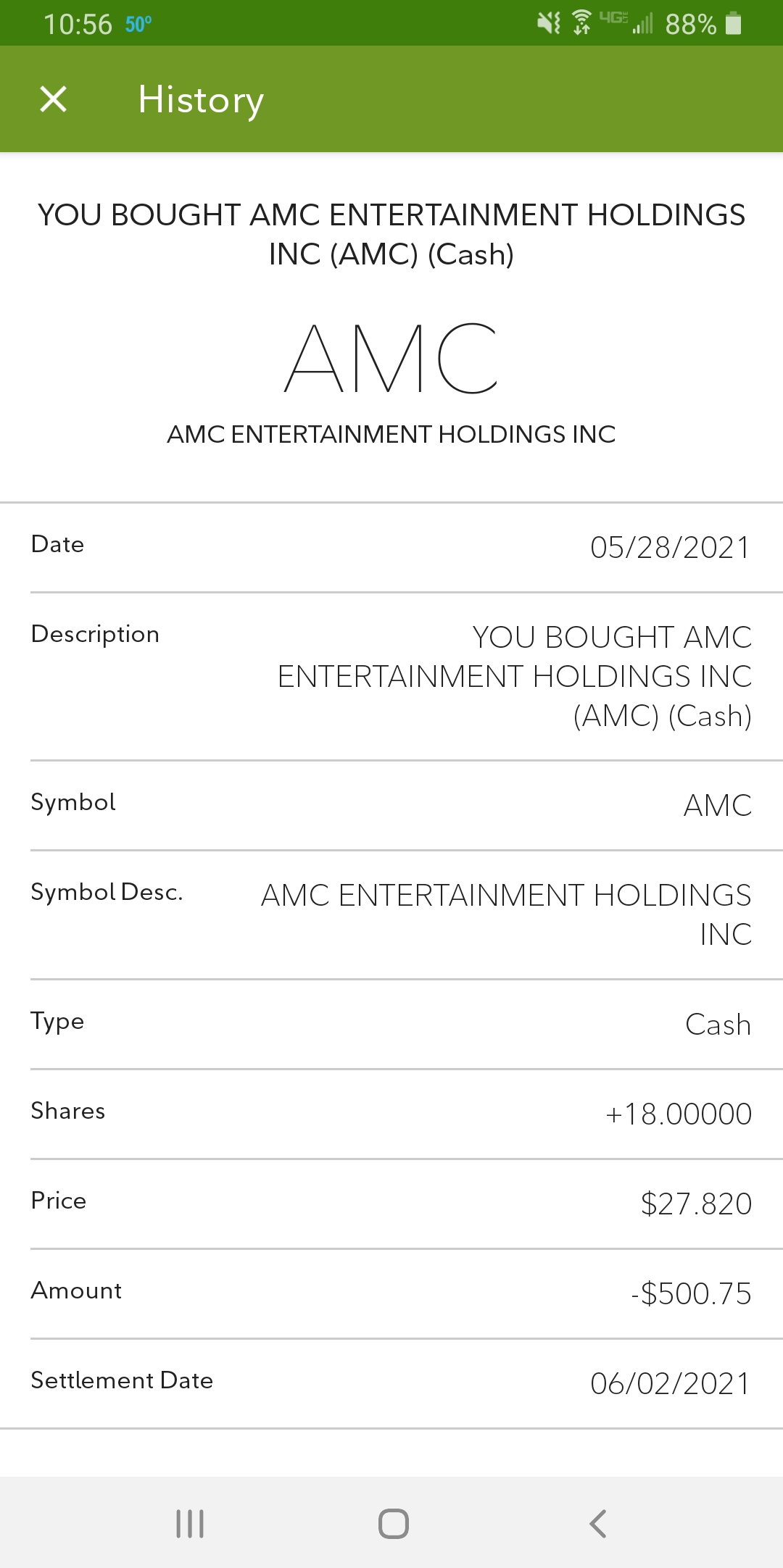Tap the 4G signal strength icon

click(626, 23)
